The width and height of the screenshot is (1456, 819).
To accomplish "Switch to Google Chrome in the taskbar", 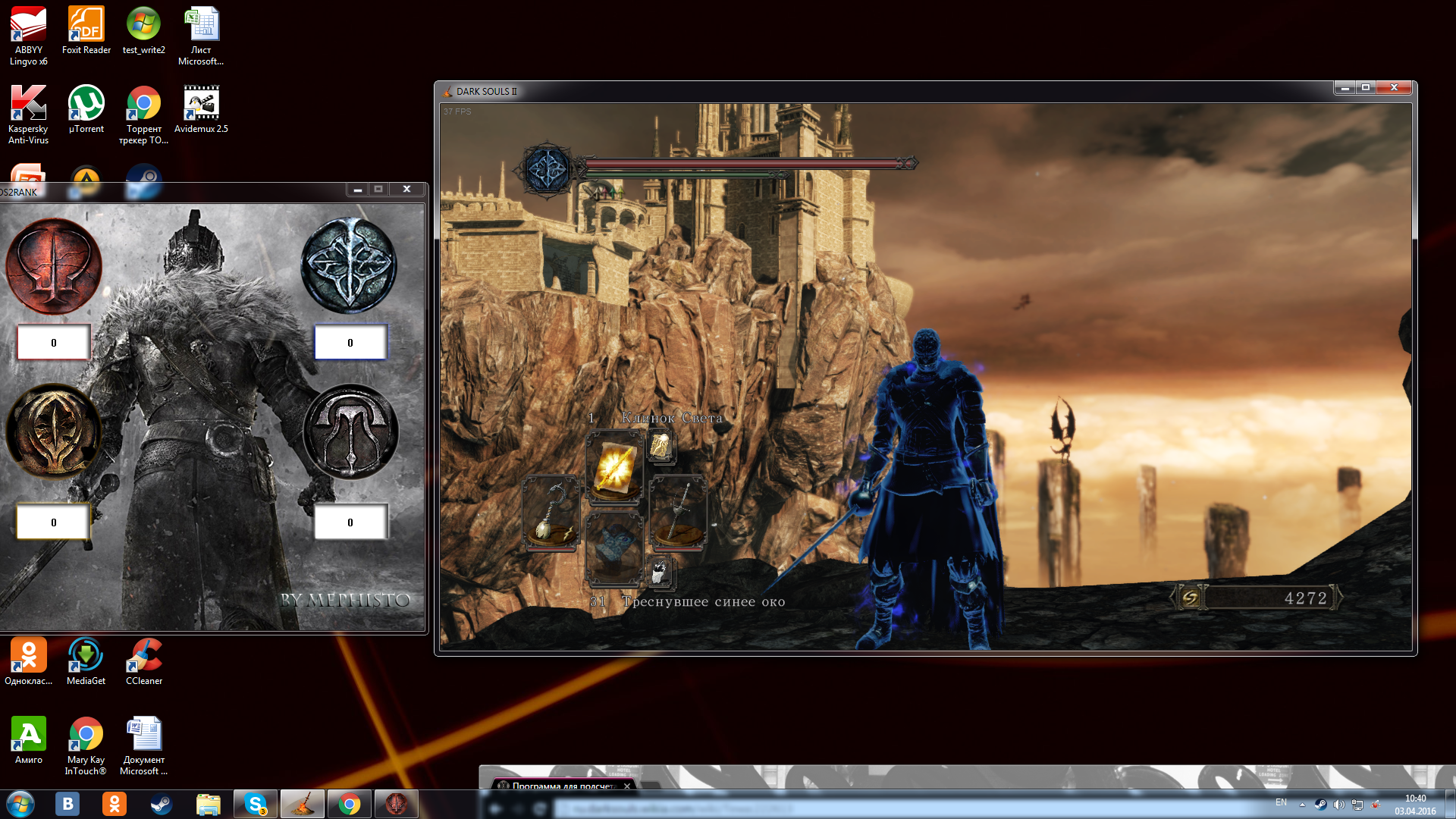I will tap(350, 804).
